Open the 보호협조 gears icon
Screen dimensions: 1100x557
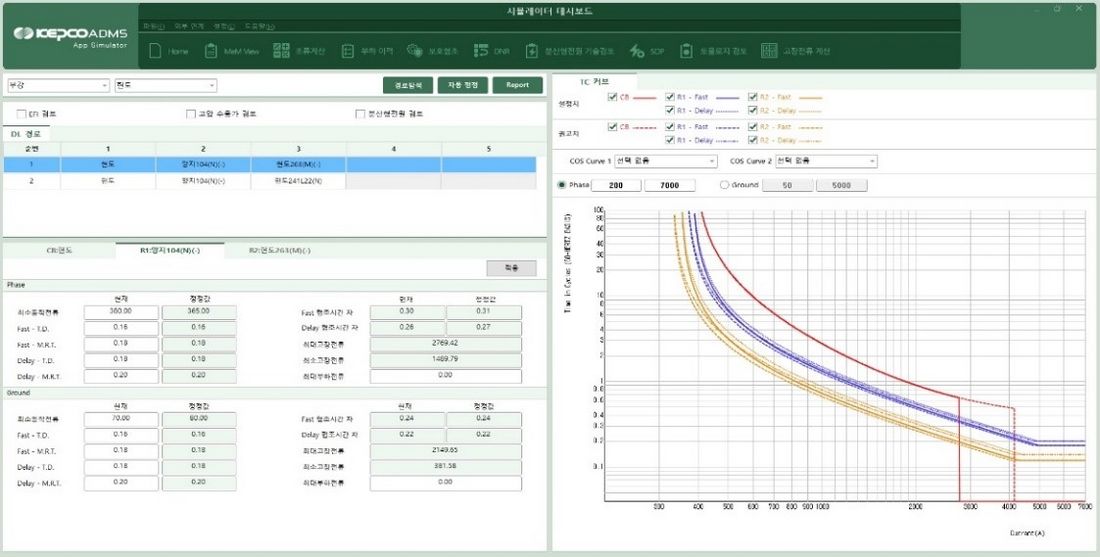point(415,51)
